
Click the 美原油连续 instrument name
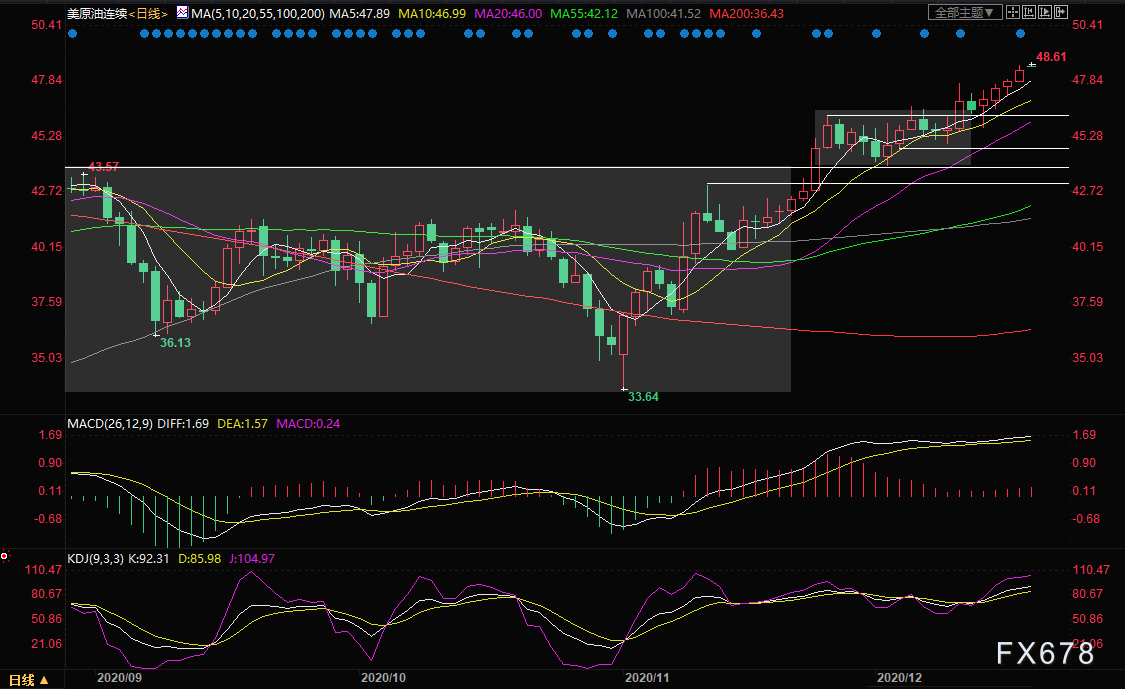97,13
